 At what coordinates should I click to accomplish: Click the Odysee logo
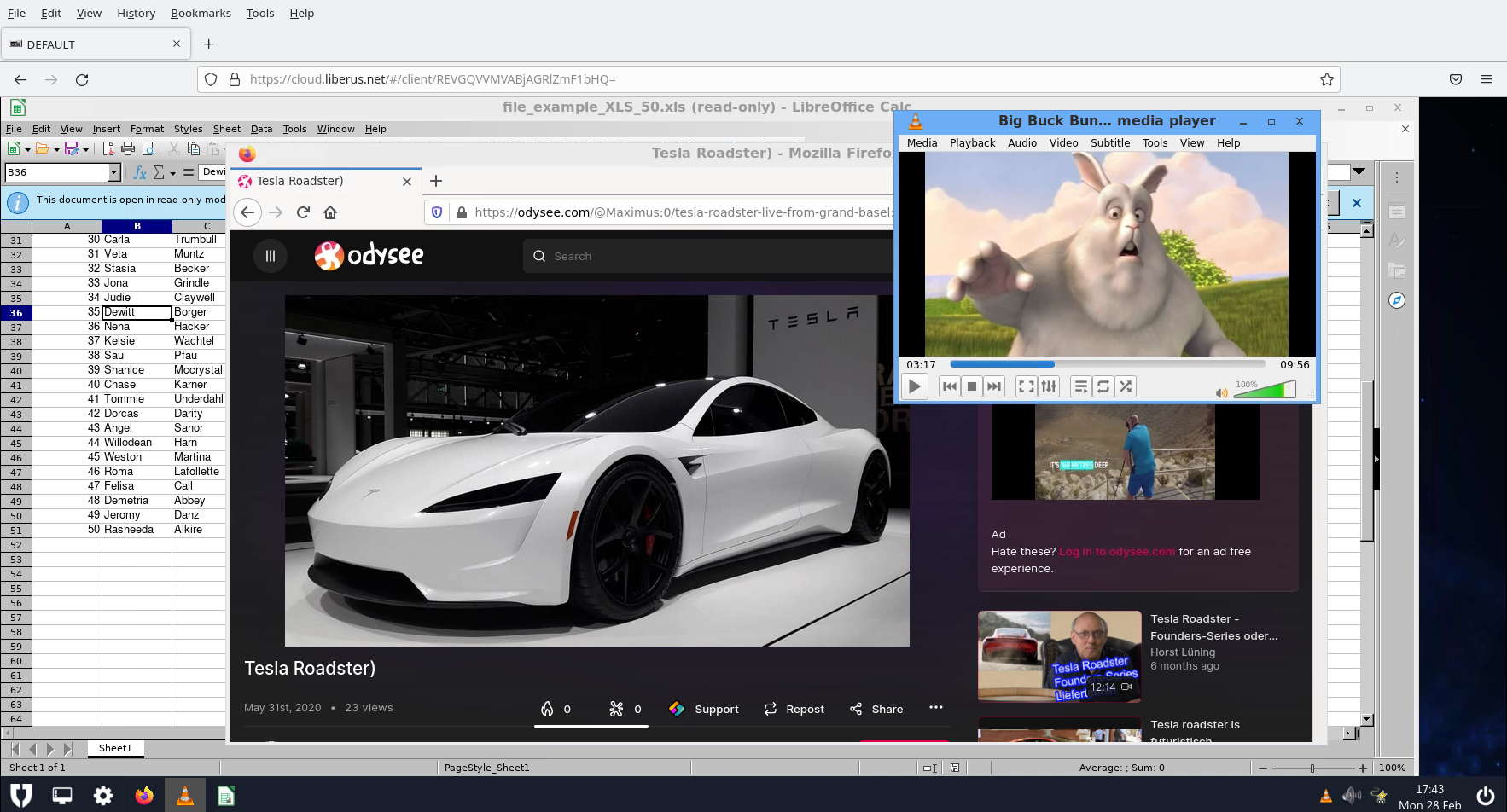pos(369,255)
